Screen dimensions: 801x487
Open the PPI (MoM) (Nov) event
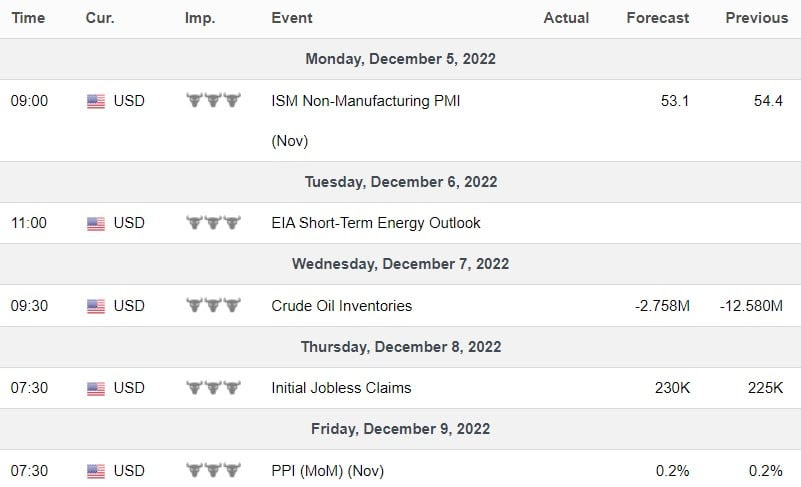pos(327,471)
